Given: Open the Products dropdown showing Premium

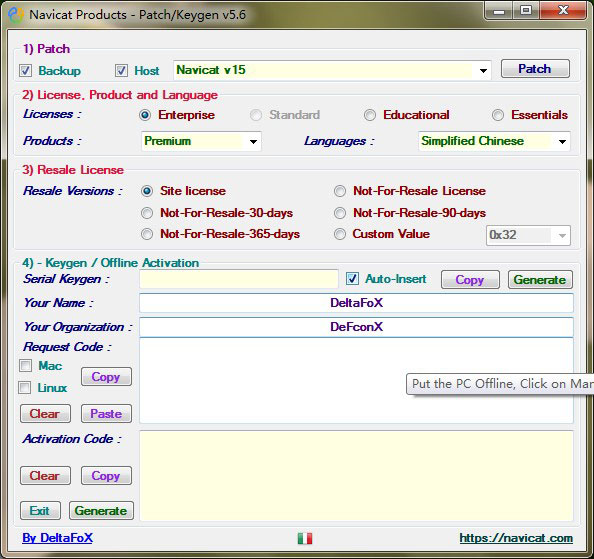Looking at the screenshot, I should click(x=201, y=141).
